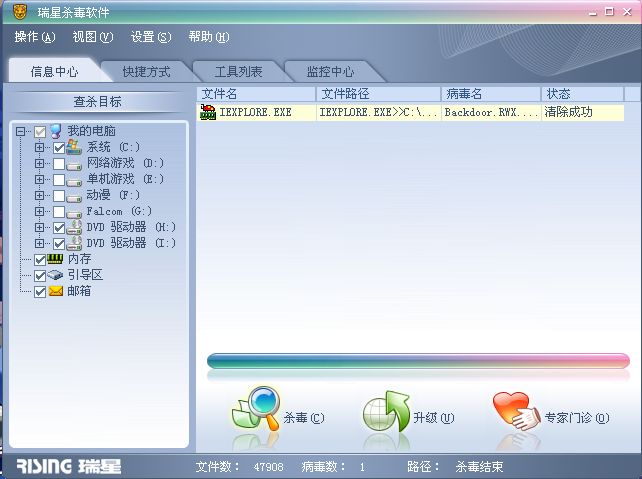The height and width of the screenshot is (479, 642).
Task: Click the drive icon for 单机游戏 (E:)
Action: [x=74, y=181]
